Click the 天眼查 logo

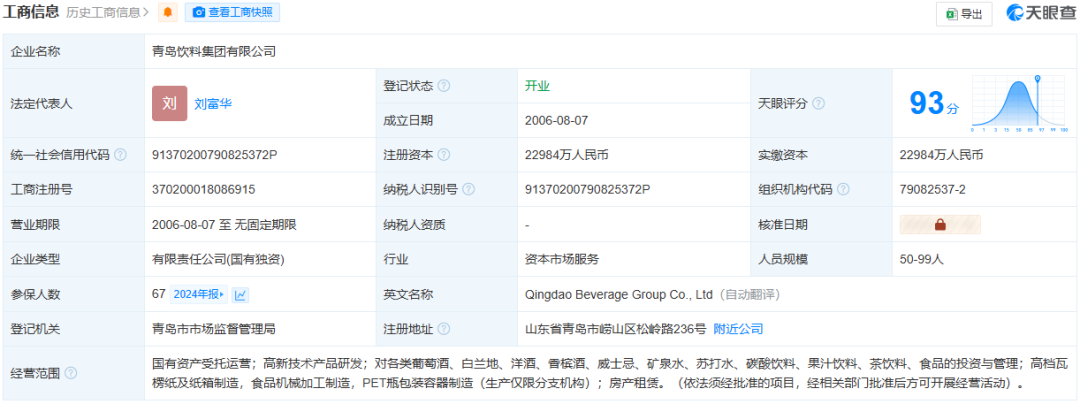click(x=1041, y=13)
